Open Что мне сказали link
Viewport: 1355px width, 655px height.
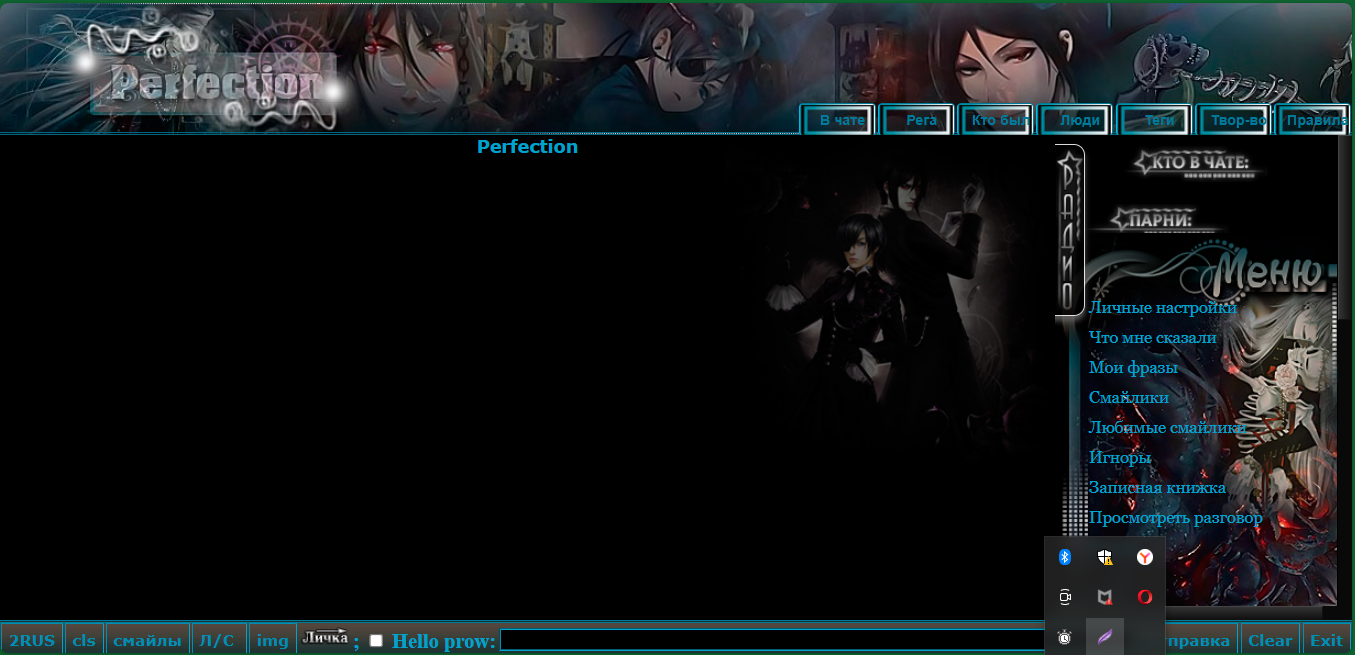coord(1153,338)
